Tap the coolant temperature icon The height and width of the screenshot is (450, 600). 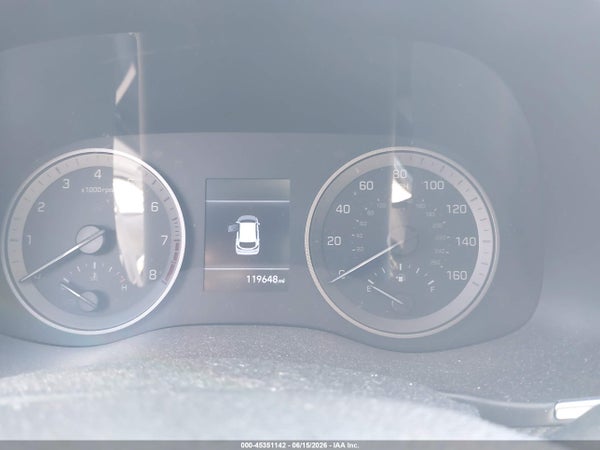point(93,277)
